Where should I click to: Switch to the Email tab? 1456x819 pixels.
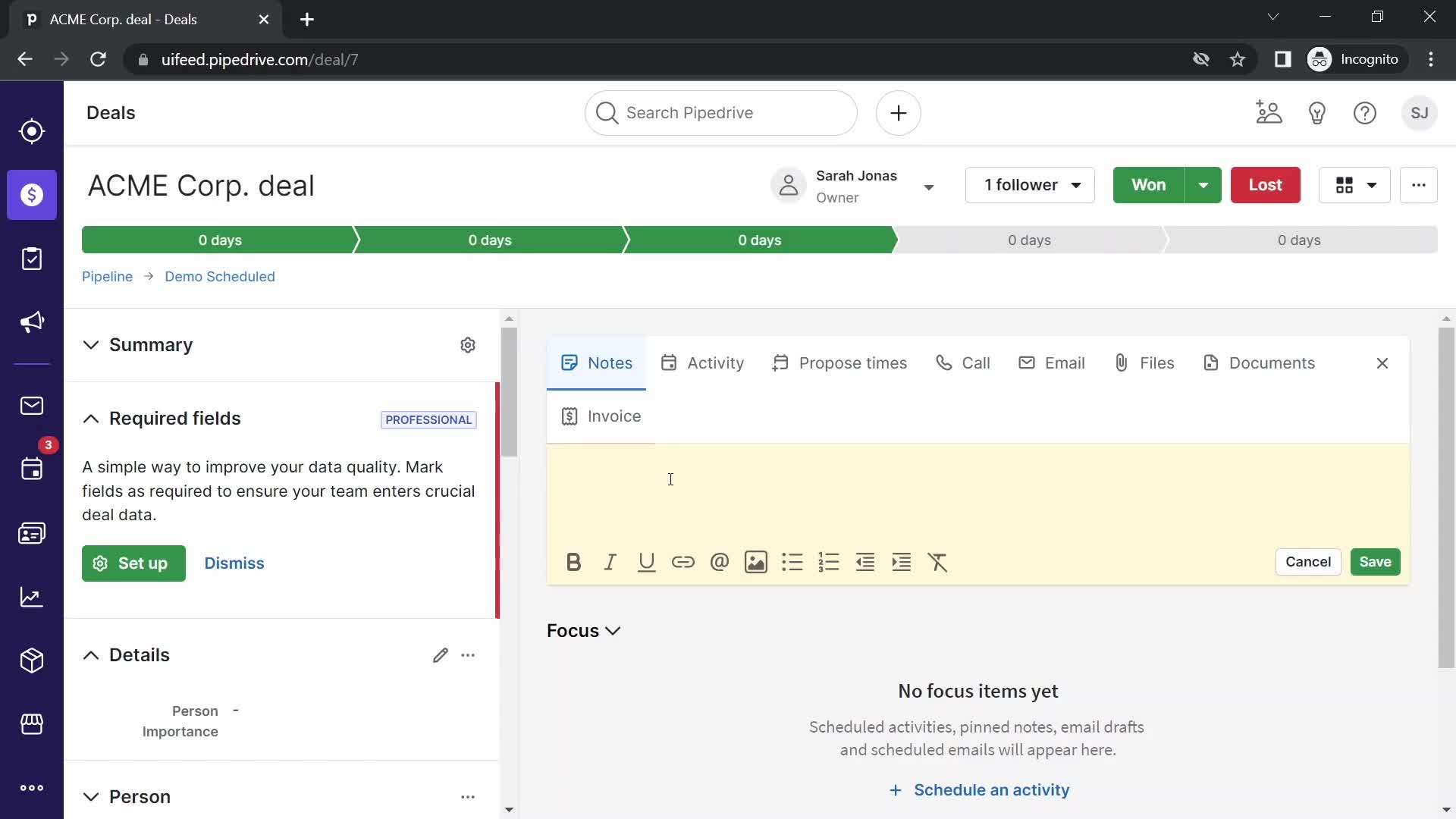coord(1065,362)
